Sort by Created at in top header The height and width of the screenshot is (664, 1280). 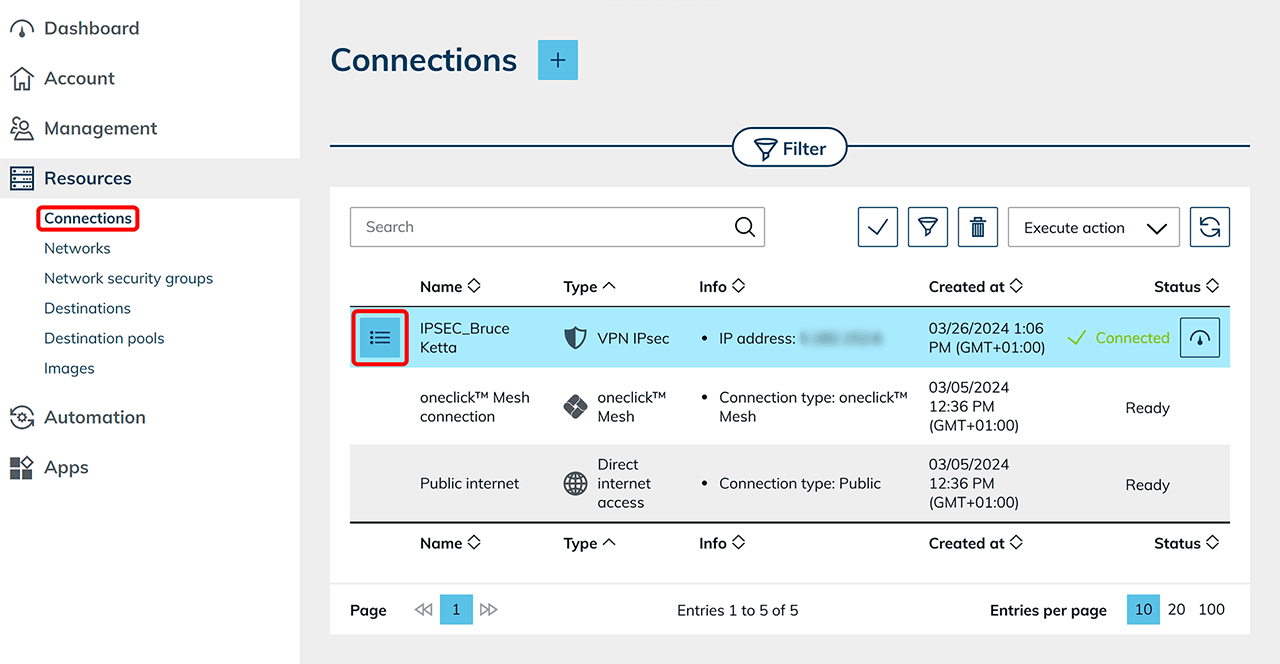(x=975, y=287)
